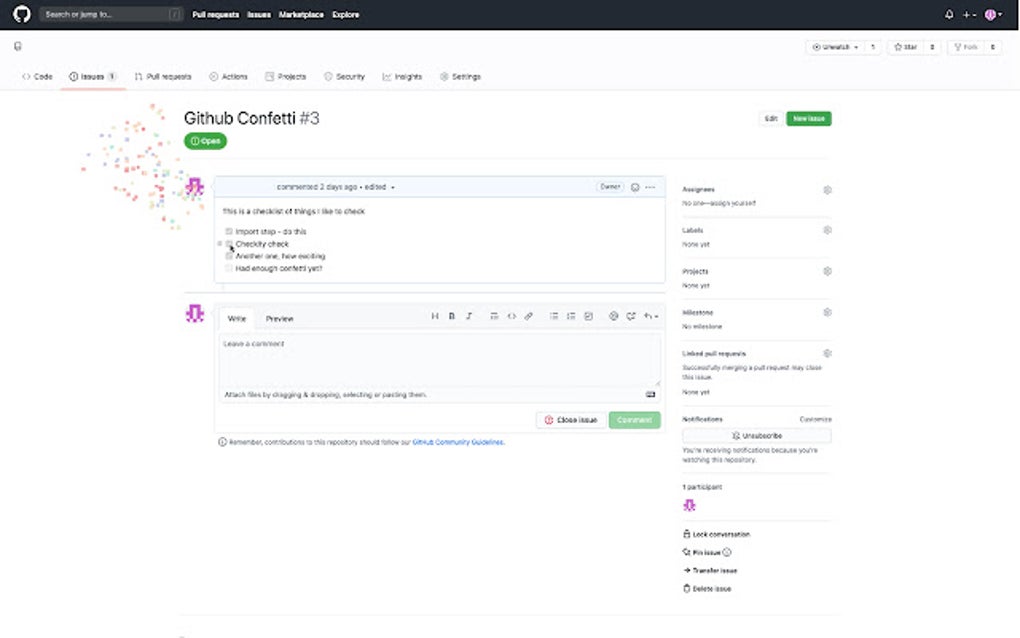Insert a hyperlink in the comment editor
Screen dimensions: 1020x638
(528, 316)
